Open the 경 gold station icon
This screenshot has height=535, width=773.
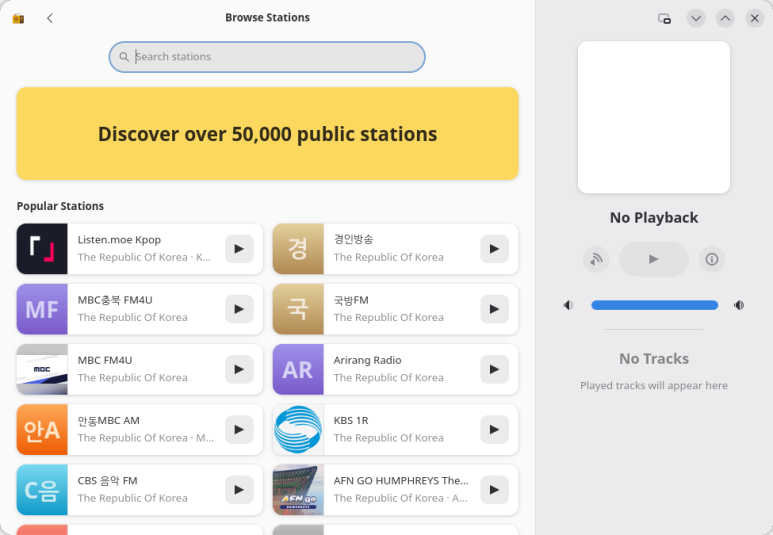point(298,249)
